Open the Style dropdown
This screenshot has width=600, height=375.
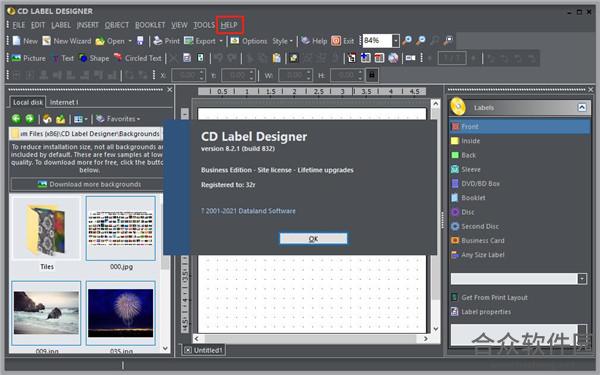point(282,41)
